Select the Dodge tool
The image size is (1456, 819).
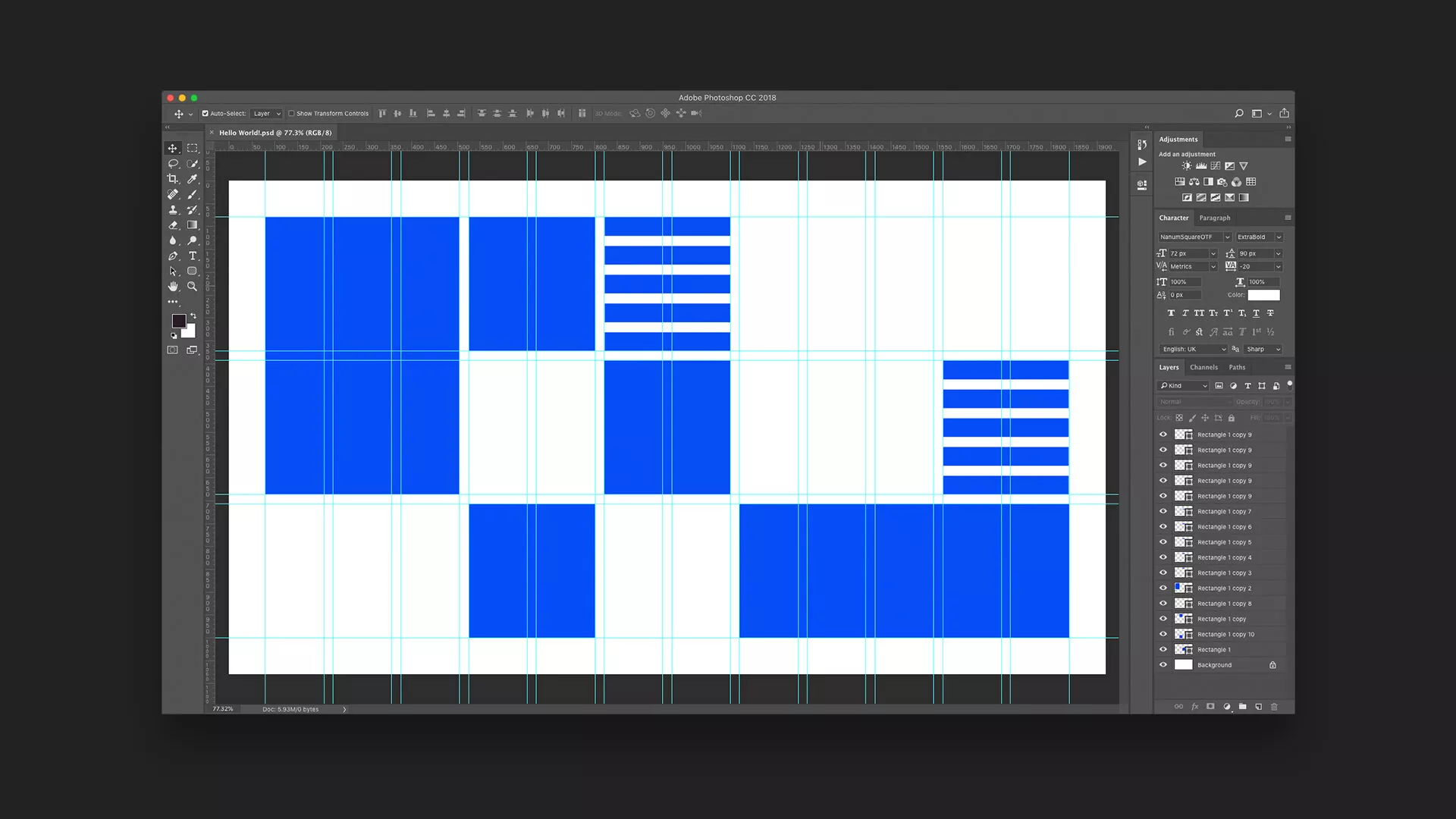(193, 240)
